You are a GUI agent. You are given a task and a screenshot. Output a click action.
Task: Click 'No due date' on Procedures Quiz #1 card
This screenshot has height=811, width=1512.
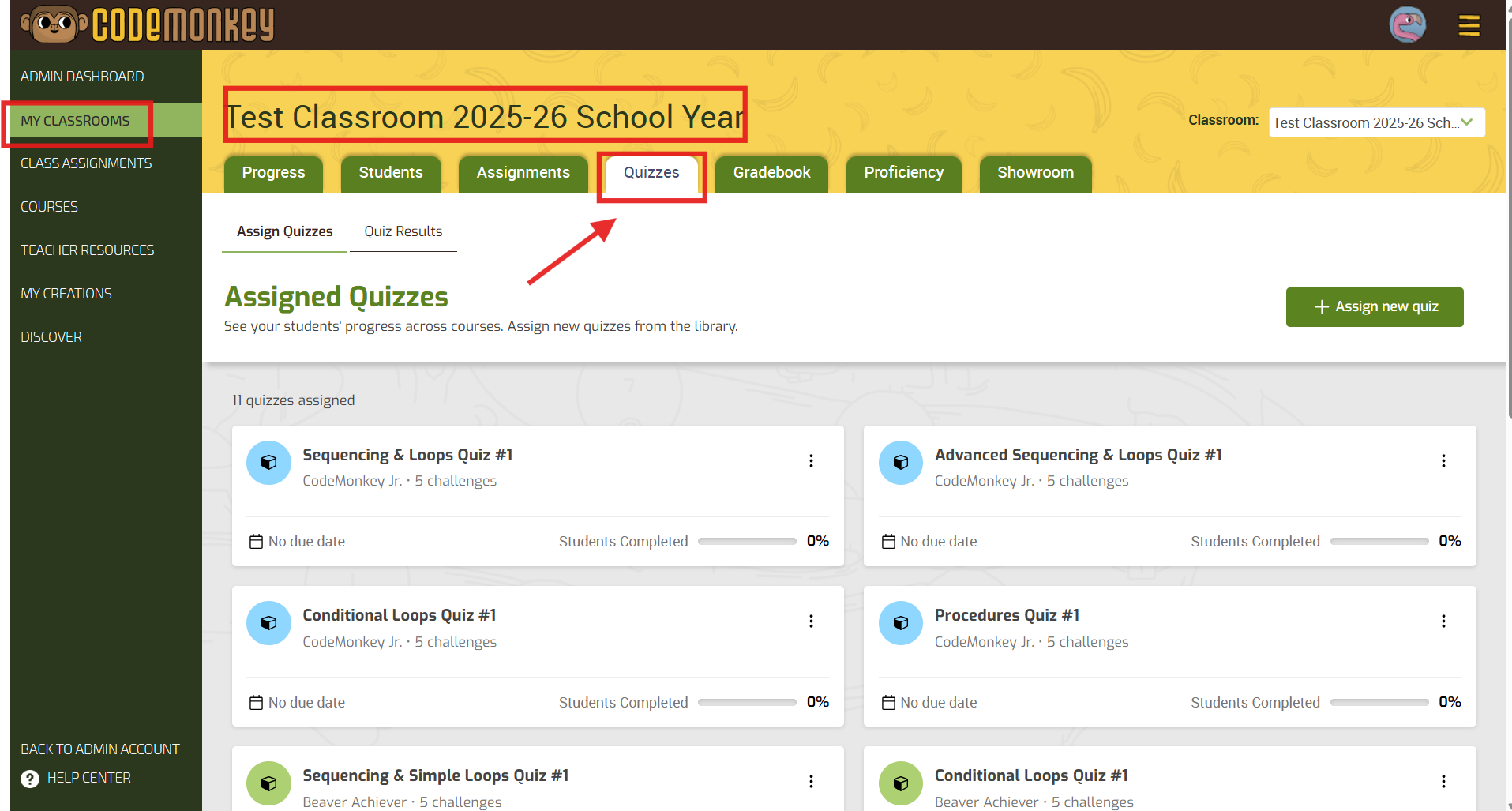click(x=939, y=703)
